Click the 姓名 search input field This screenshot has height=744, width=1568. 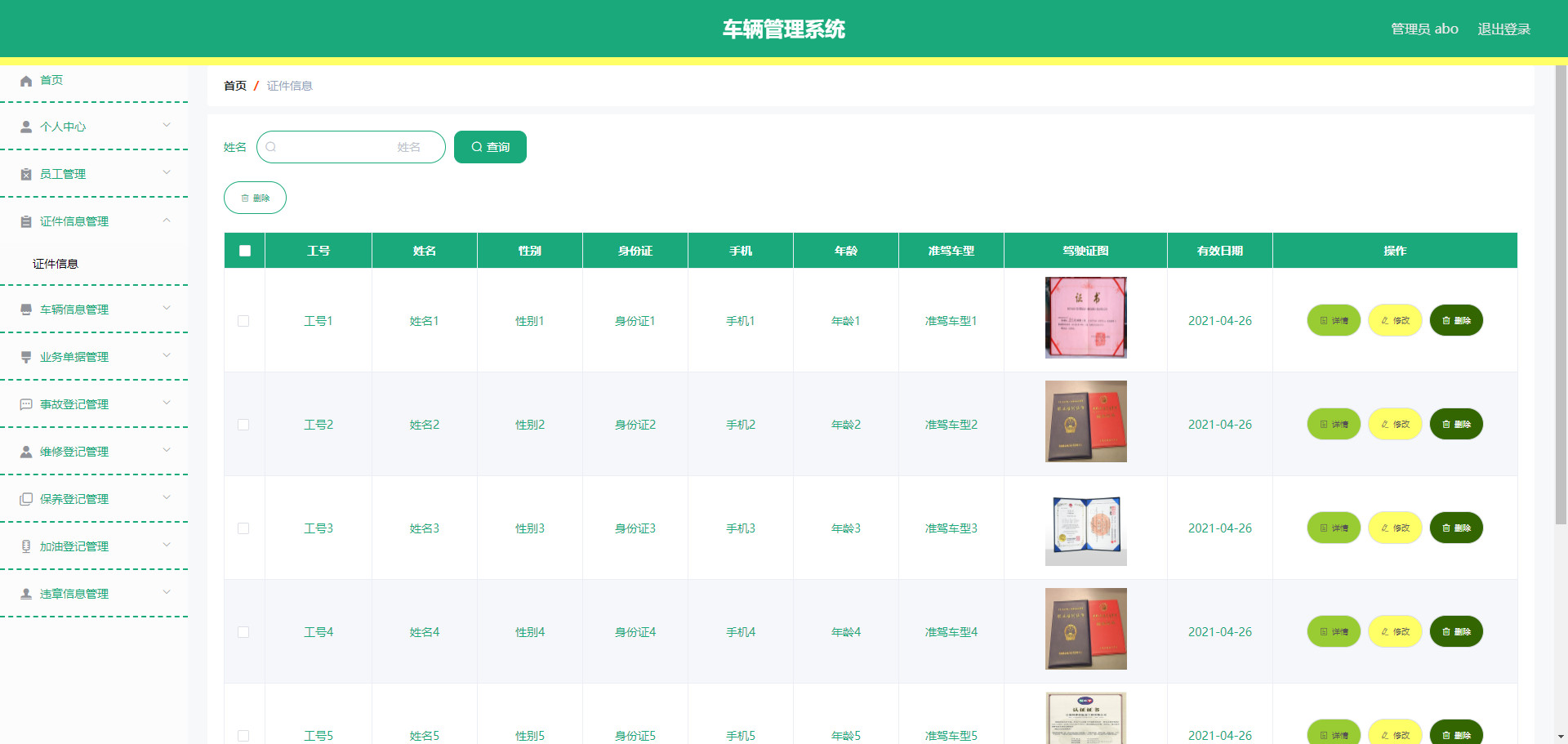tap(351, 147)
